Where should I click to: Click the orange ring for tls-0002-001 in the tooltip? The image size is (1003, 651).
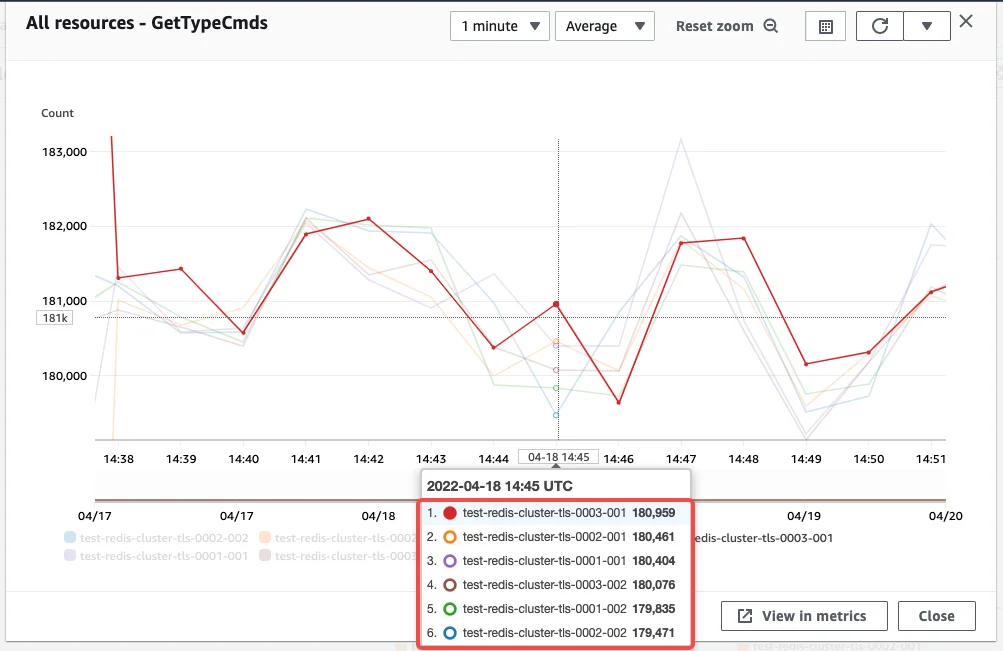(450, 537)
